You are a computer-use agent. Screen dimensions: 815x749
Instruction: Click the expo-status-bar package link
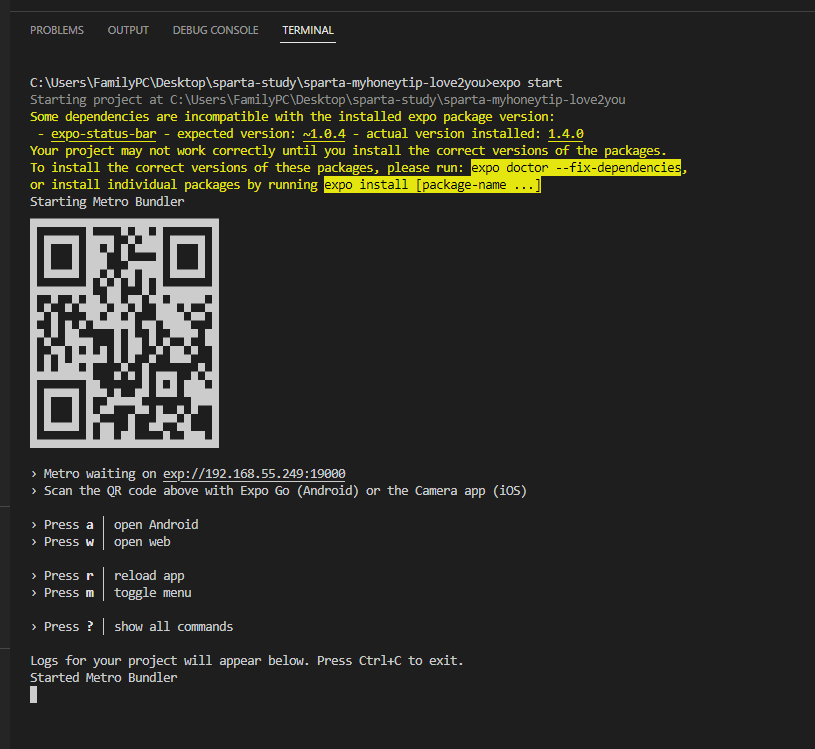pos(103,134)
